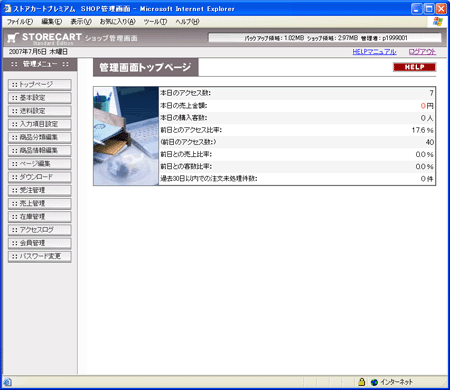This screenshot has height=390, width=450.
Task: Click the security lock icon in status bar
Action: click(x=362, y=382)
